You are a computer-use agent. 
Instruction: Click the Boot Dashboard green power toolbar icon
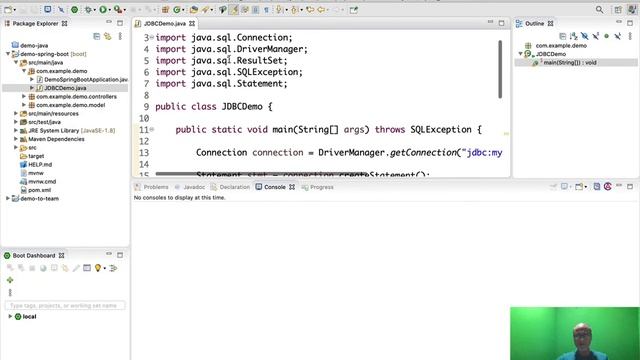tap(74, 9)
